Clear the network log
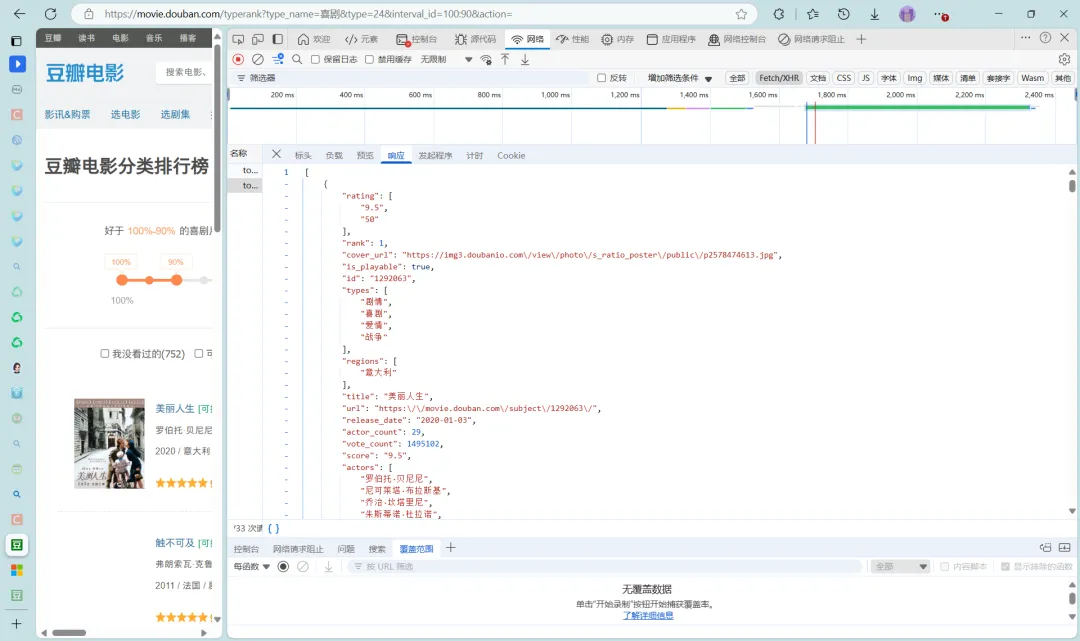This screenshot has width=1080, height=641. point(258,59)
